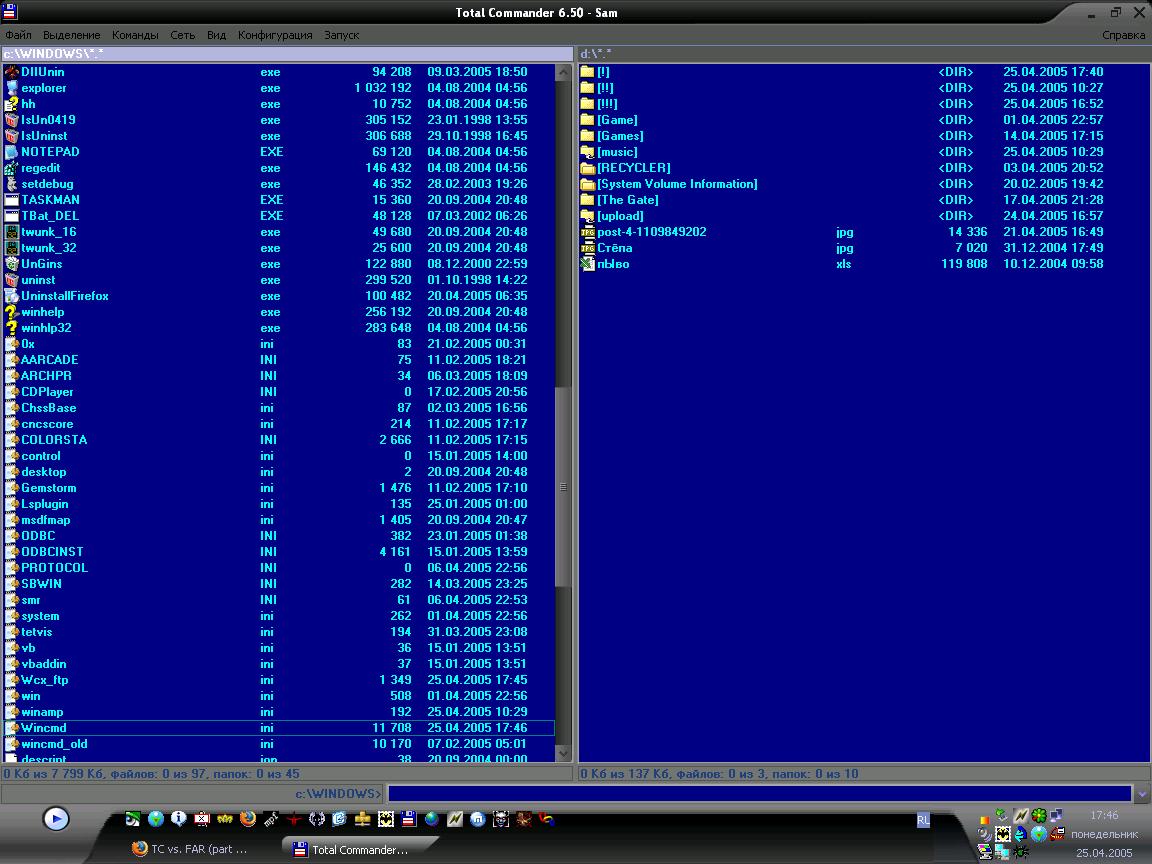This screenshot has width=1152, height=864.
Task: Open the Справка menu
Action: (1123, 35)
